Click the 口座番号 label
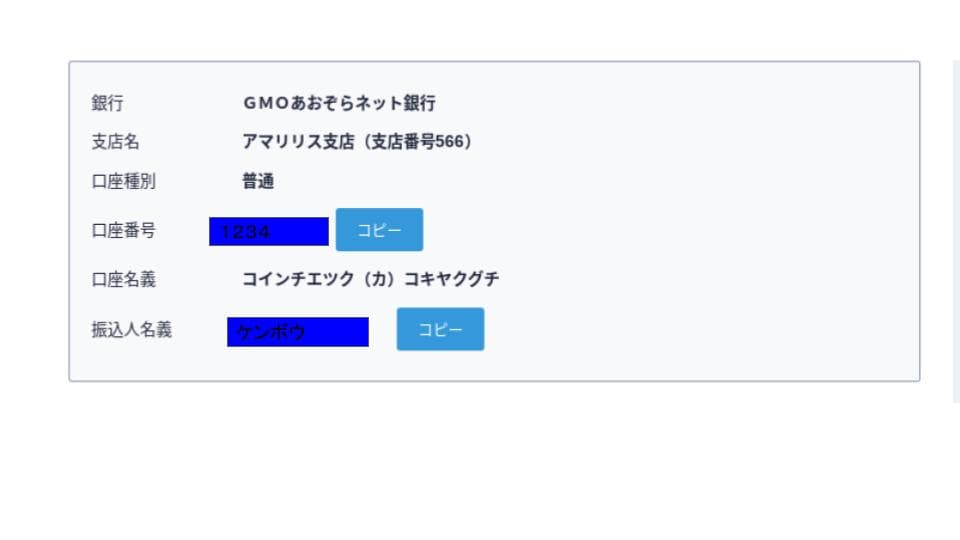Screen dimensions: 960x540 pos(123,230)
